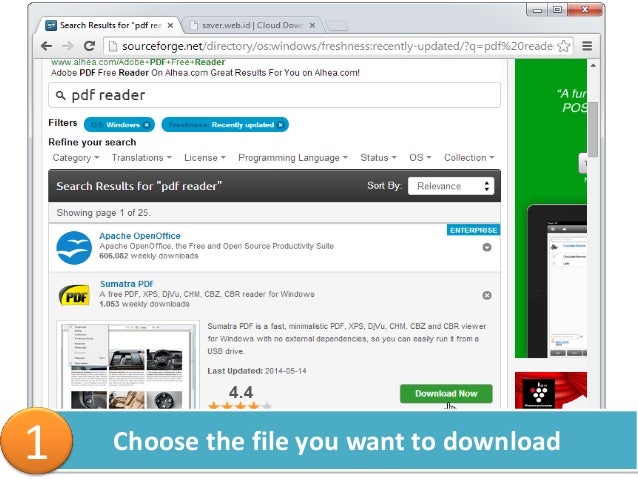The image size is (638, 479).
Task: Click the red curtain advertisement
Action: (x=551, y=390)
